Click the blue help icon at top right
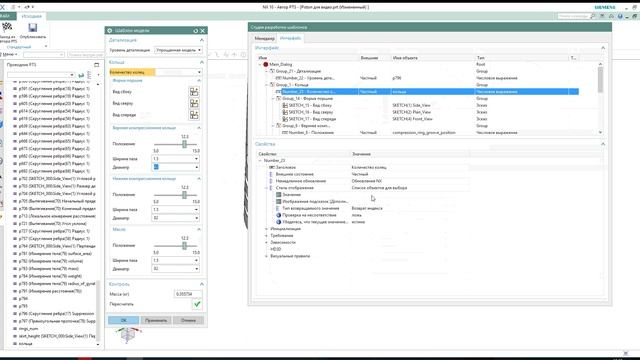640x360 pixels. [620, 16]
